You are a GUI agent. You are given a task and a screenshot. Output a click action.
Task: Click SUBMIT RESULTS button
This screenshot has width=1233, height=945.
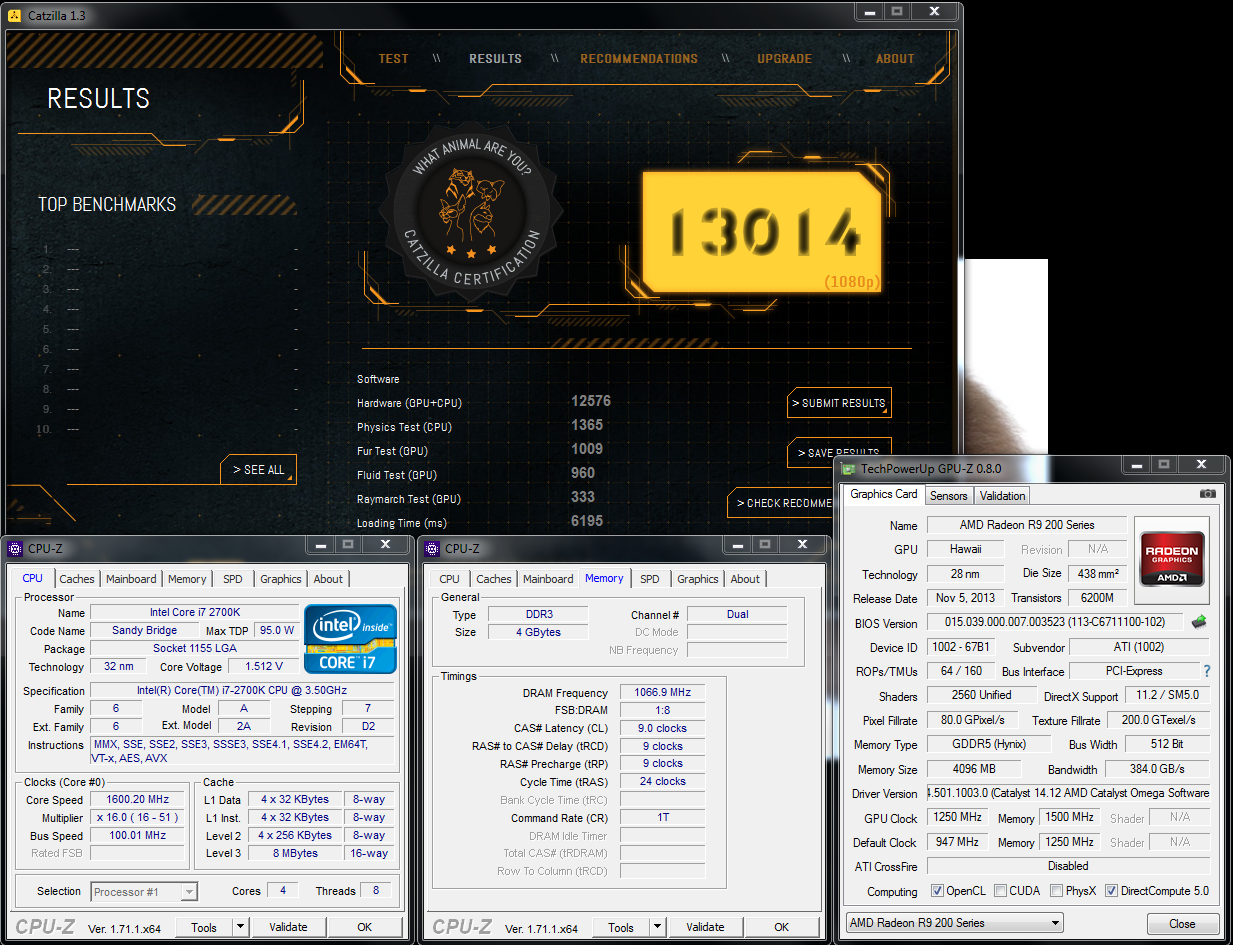click(x=839, y=403)
